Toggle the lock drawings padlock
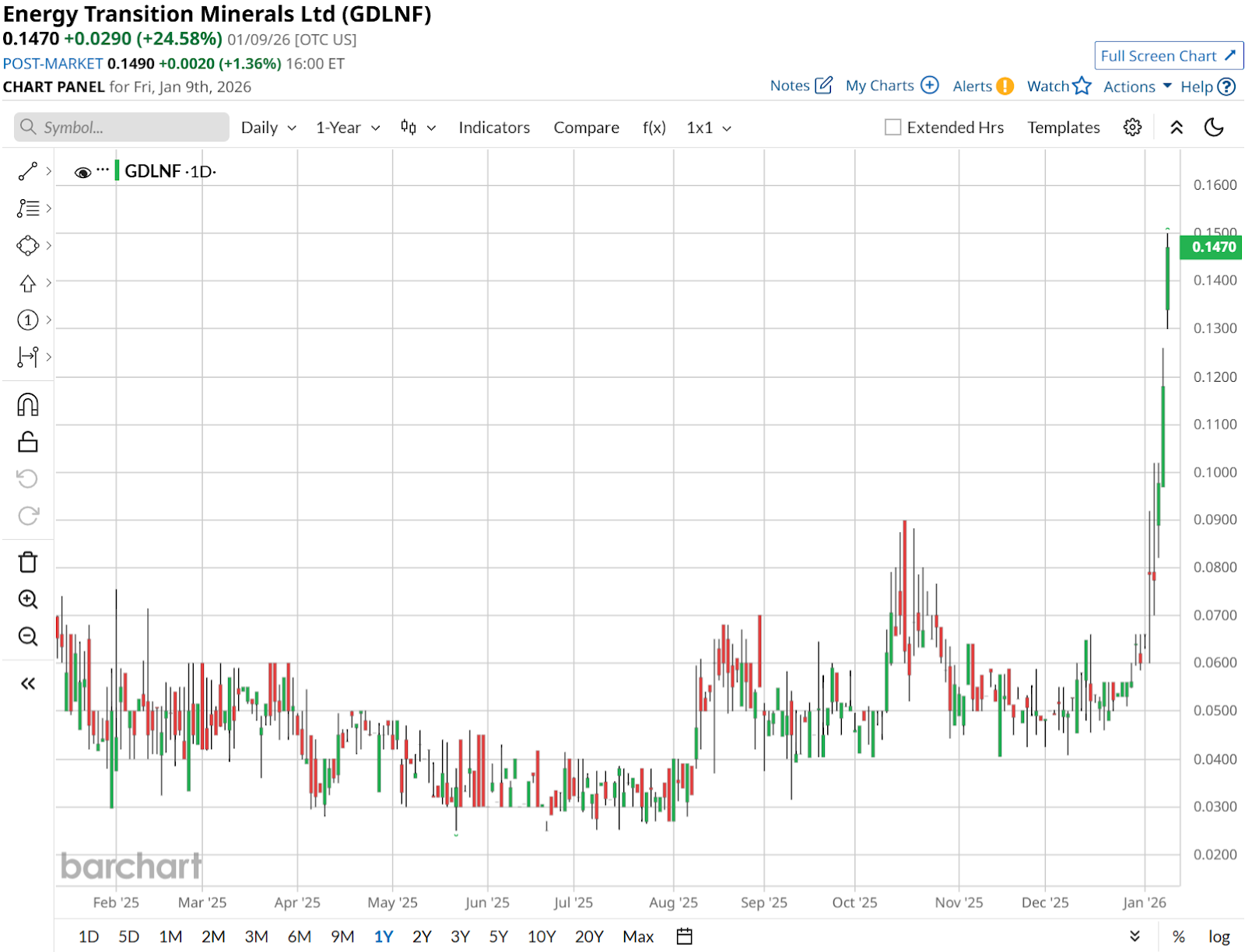Screen dimensions: 1245x952 pyautogui.click(x=28, y=442)
